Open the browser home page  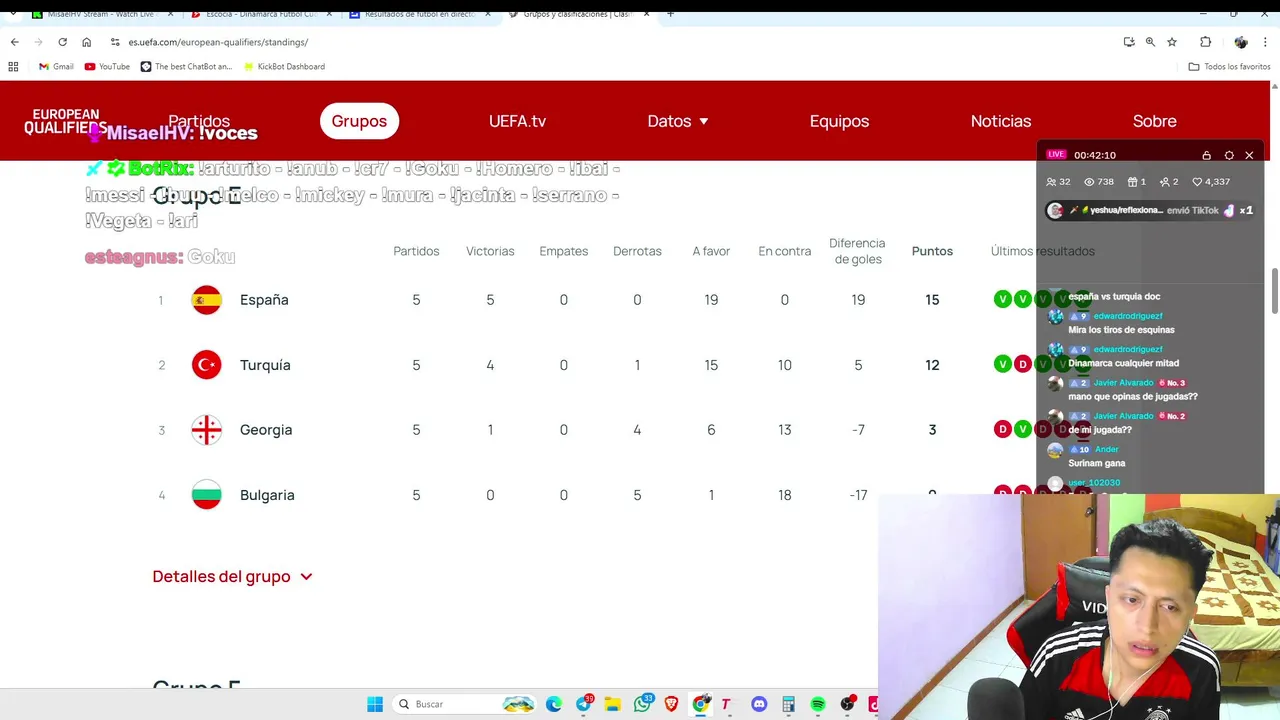[x=86, y=42]
